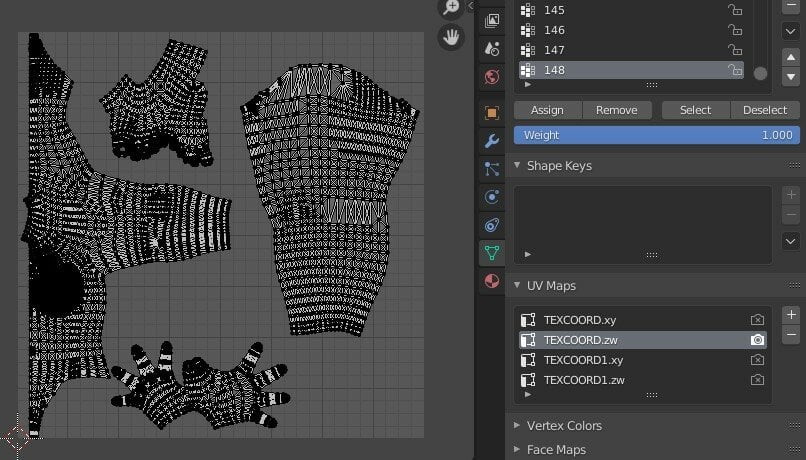Select vertex group 148

(631, 70)
